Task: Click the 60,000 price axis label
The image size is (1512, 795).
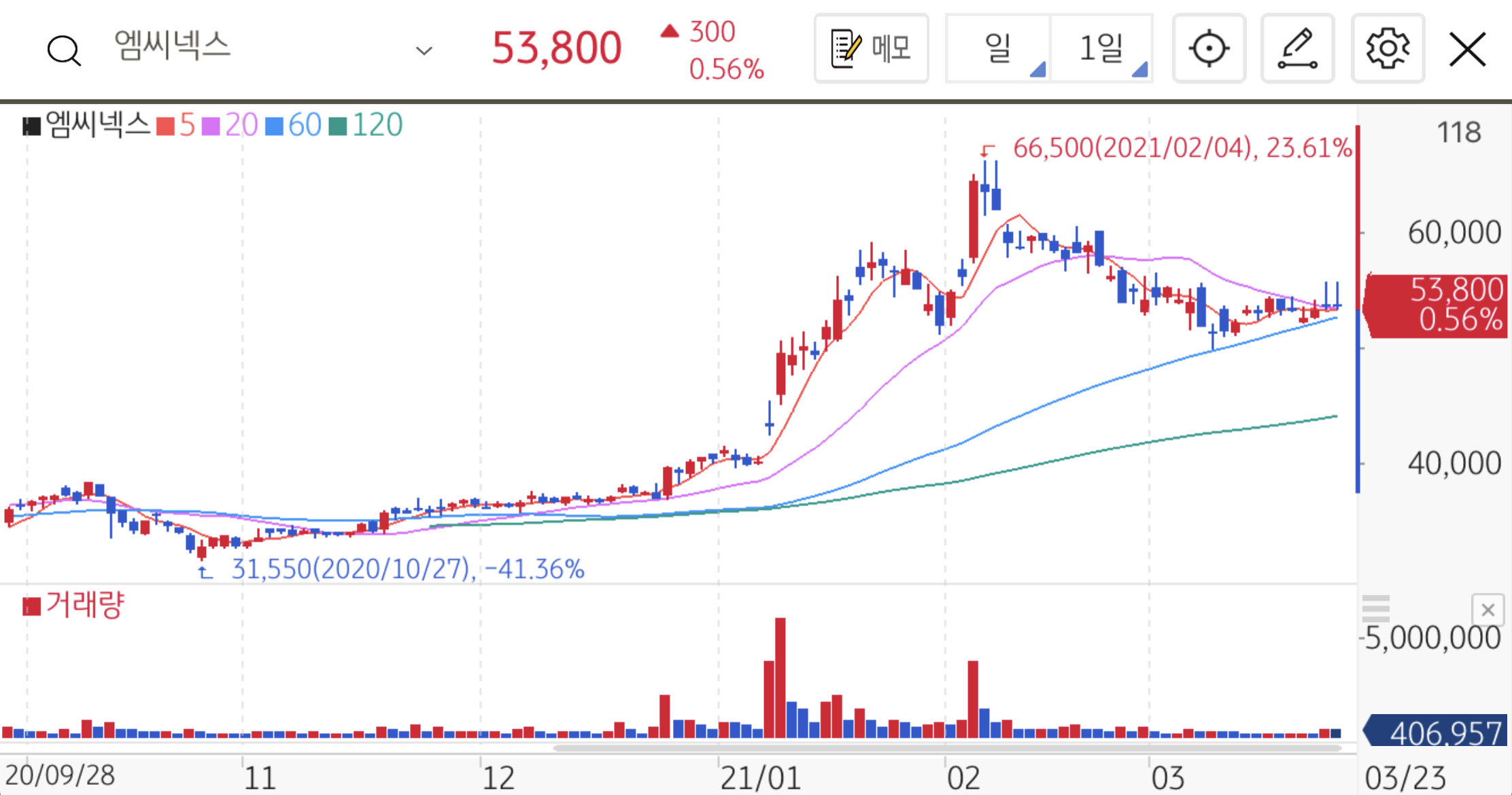Action: coord(1454,233)
